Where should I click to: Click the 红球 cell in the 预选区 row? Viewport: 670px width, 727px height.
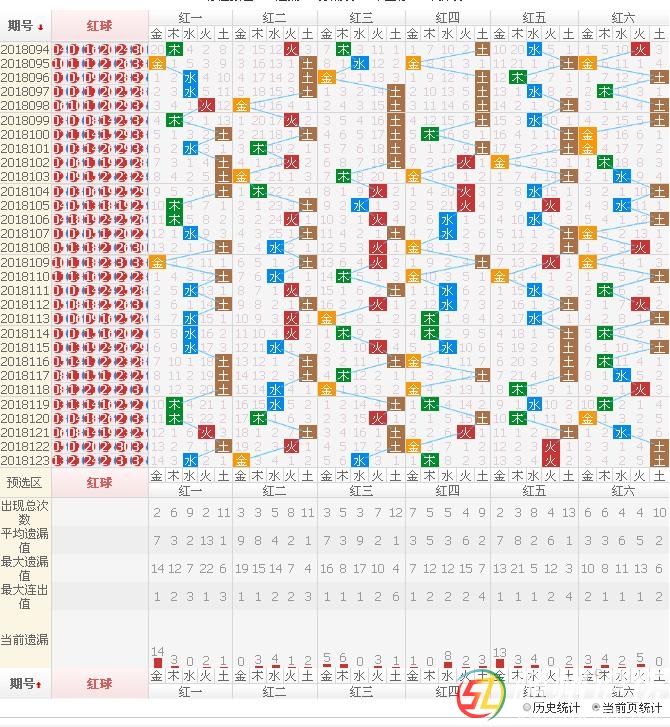point(99,483)
